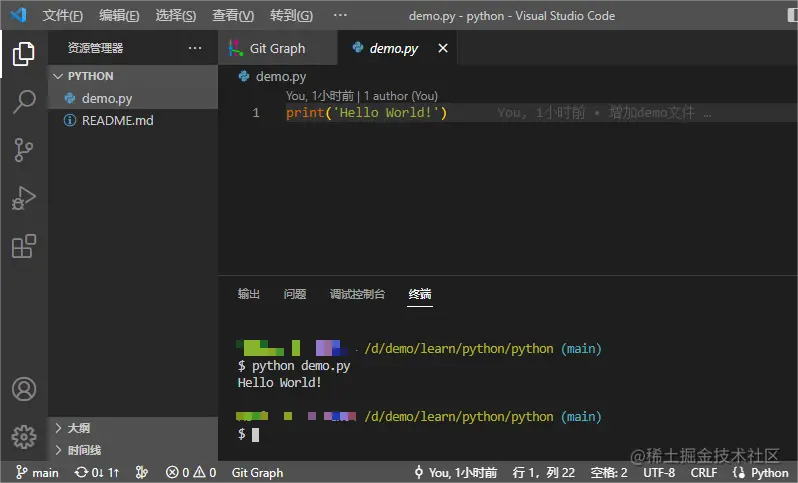
Task: Click the inline blame annotation on line 1
Action: pos(604,112)
